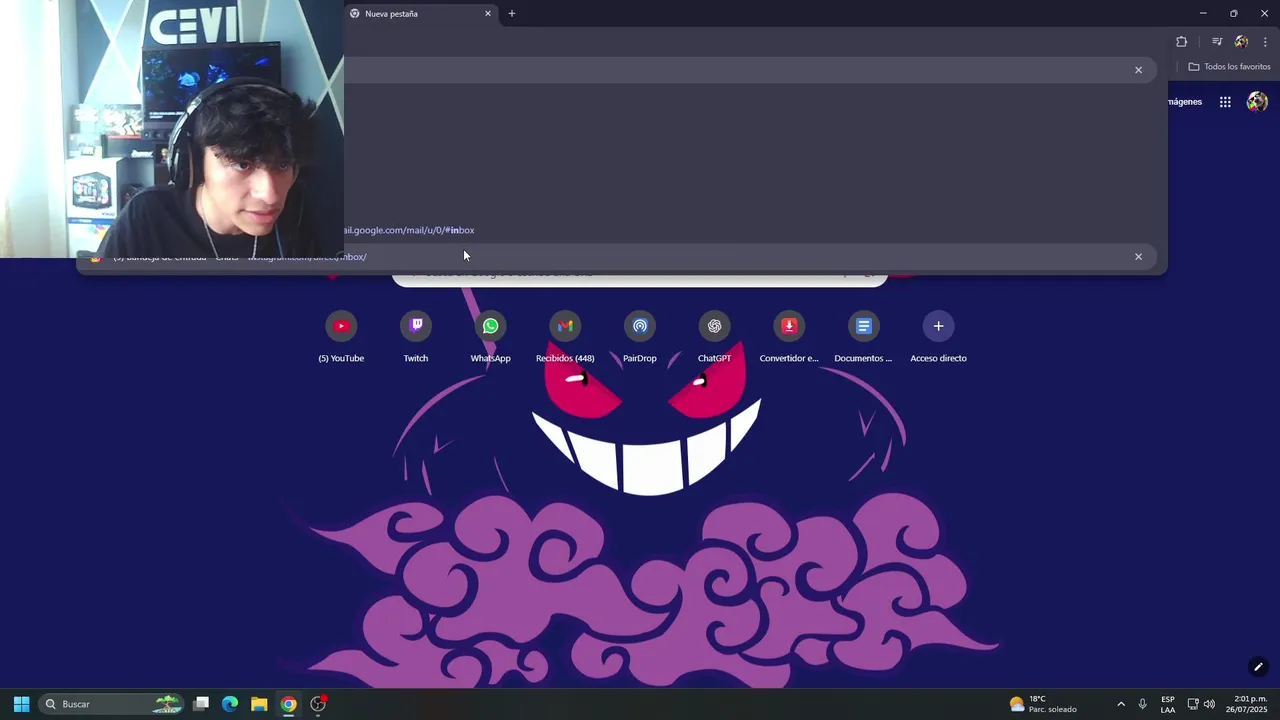Click the Customize Chrome pencil button
The height and width of the screenshot is (720, 1280).
[x=1258, y=667]
